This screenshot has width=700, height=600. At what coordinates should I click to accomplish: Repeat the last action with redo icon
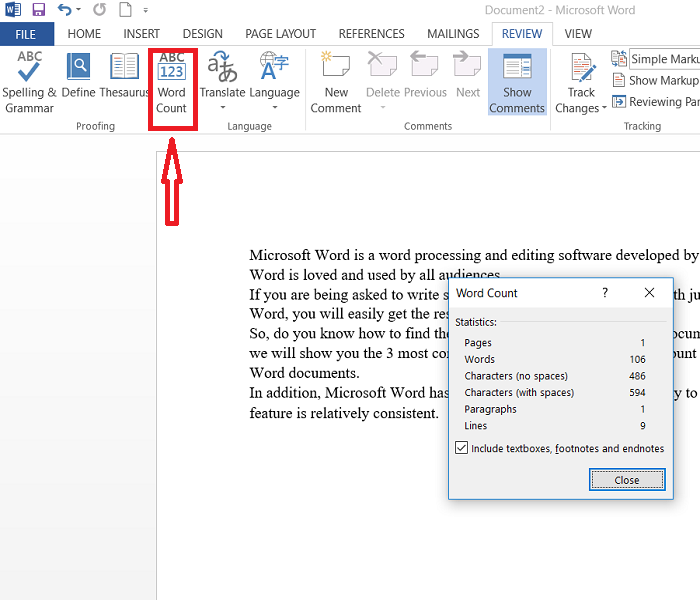coord(99,9)
